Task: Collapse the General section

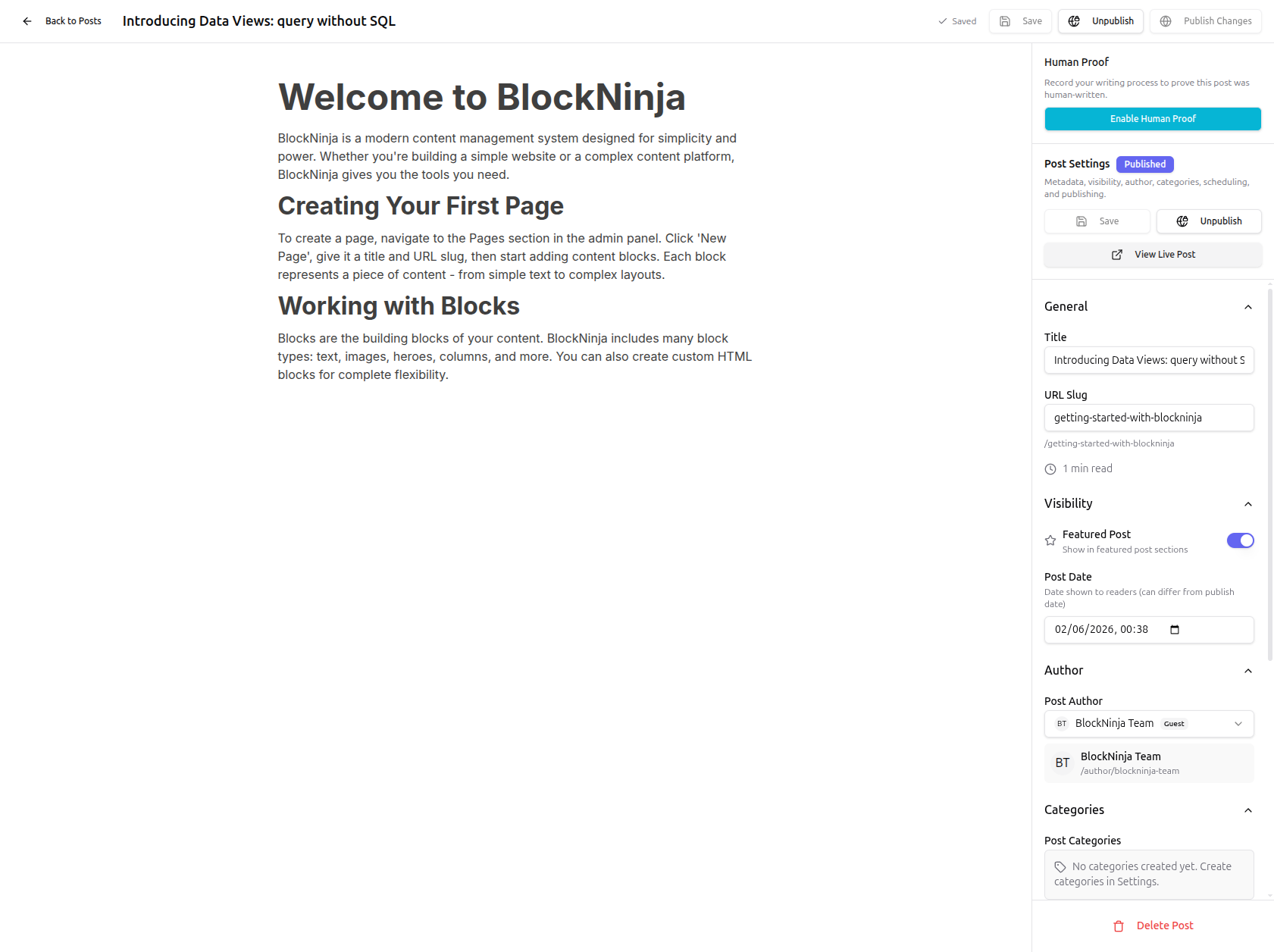Action: pyautogui.click(x=1248, y=307)
